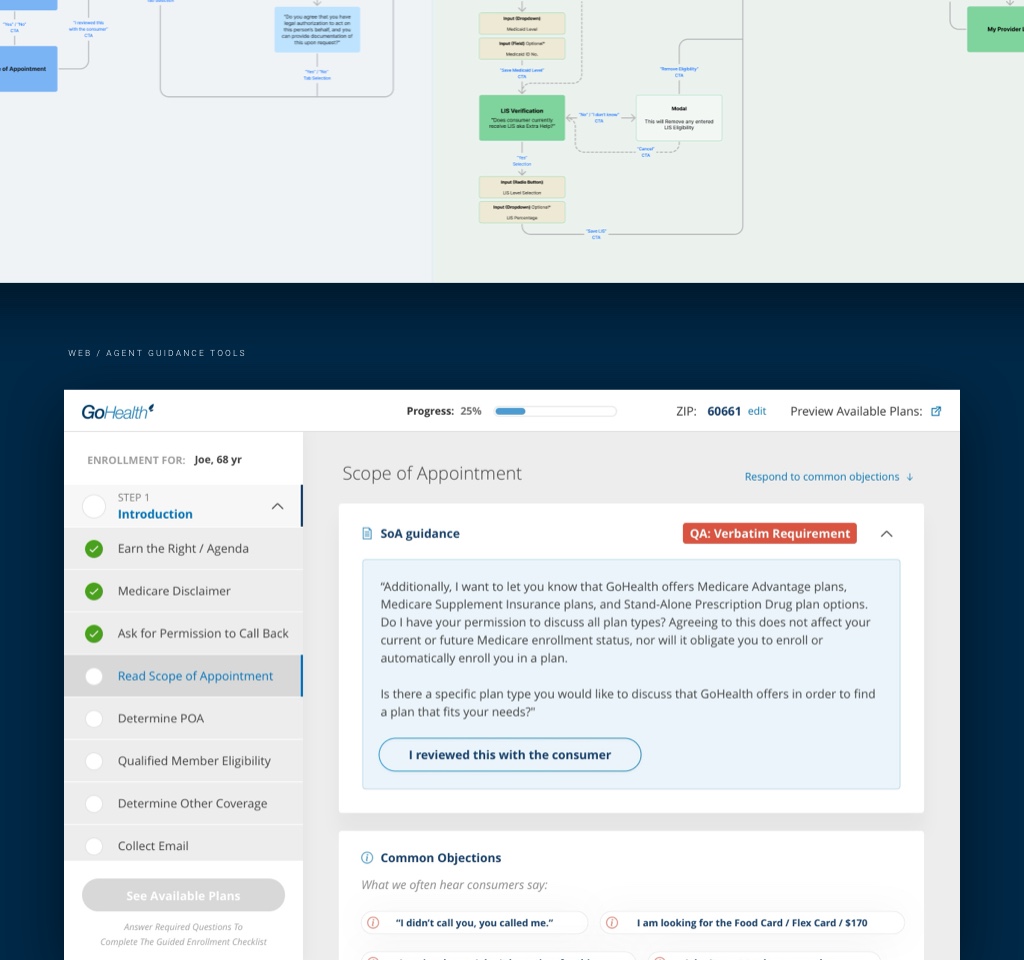Click the blue "of Appointment" flowchart node
Image resolution: width=1024 pixels, height=960 pixels.
(29, 69)
